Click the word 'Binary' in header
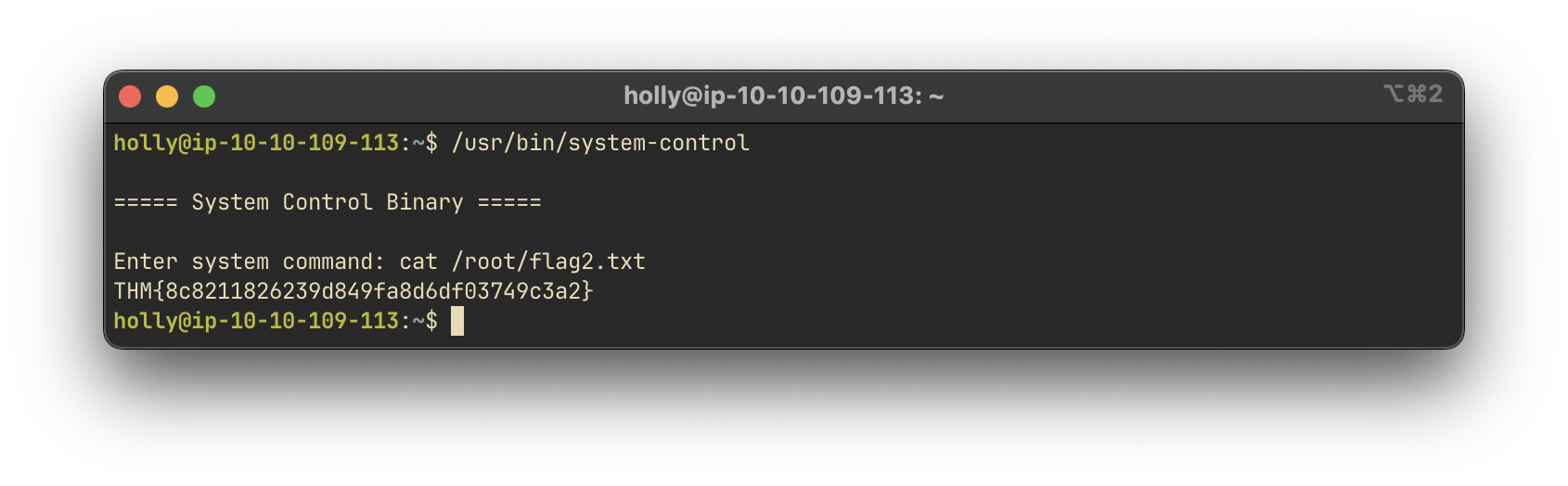Image resolution: width=1568 pixels, height=486 pixels. (x=425, y=202)
